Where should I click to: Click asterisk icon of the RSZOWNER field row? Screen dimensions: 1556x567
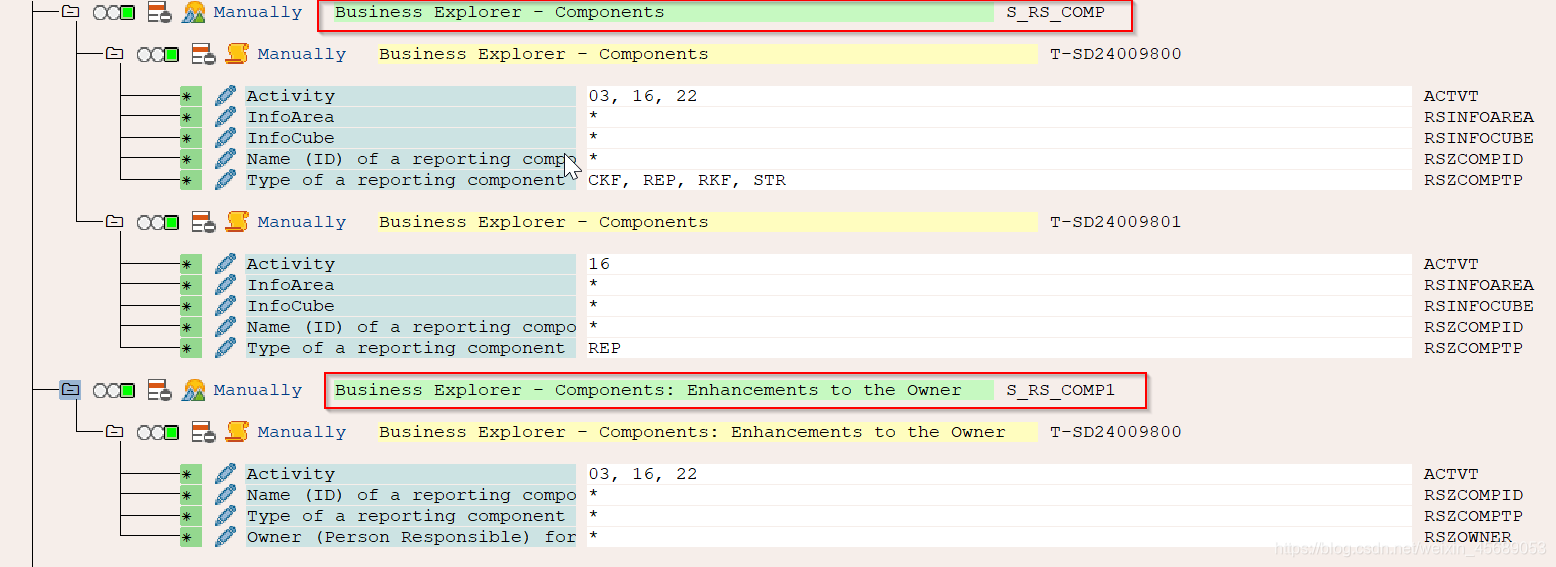tap(190, 537)
